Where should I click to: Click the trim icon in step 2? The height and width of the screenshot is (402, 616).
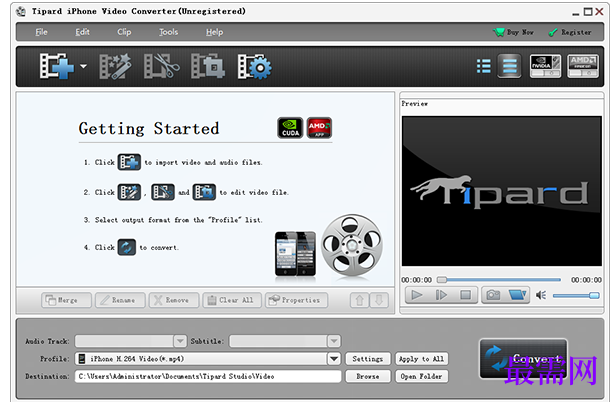[163, 192]
